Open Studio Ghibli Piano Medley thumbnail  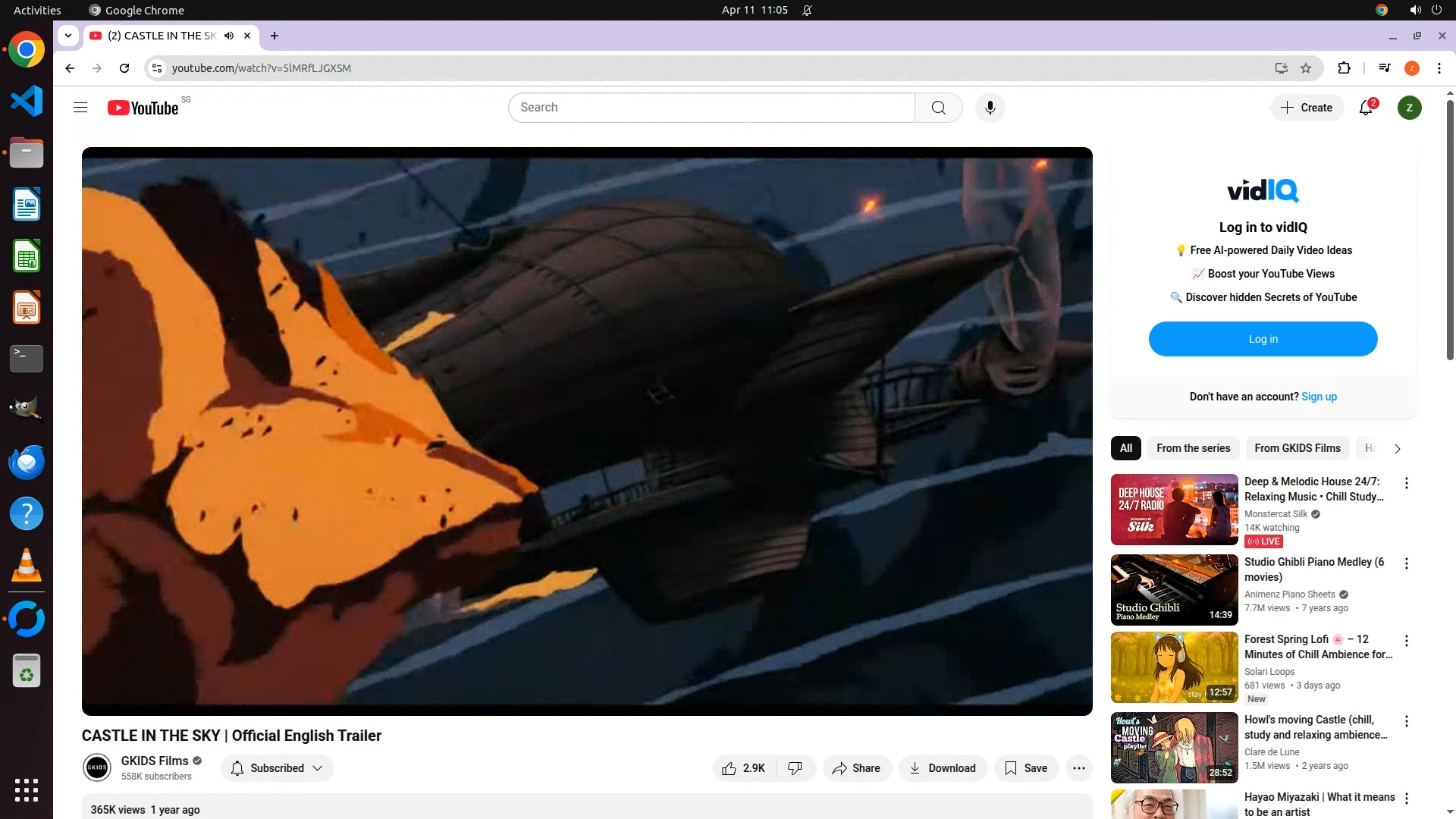point(1174,590)
